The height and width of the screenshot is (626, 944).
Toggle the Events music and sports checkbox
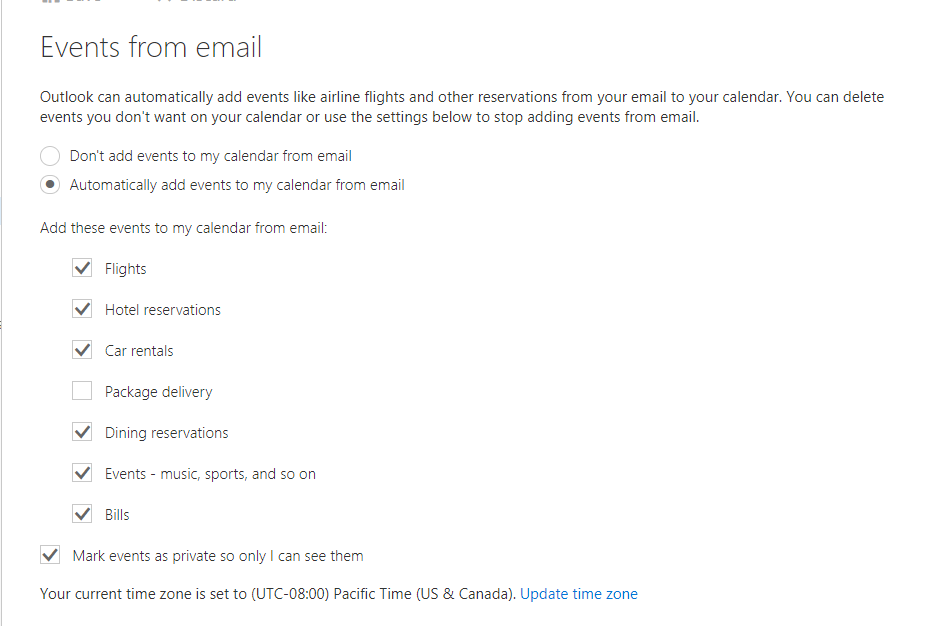pos(82,474)
